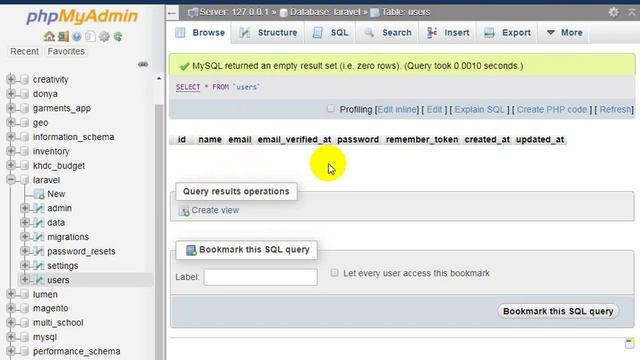
Task: Expand the garments_app database node
Action: 11,108
